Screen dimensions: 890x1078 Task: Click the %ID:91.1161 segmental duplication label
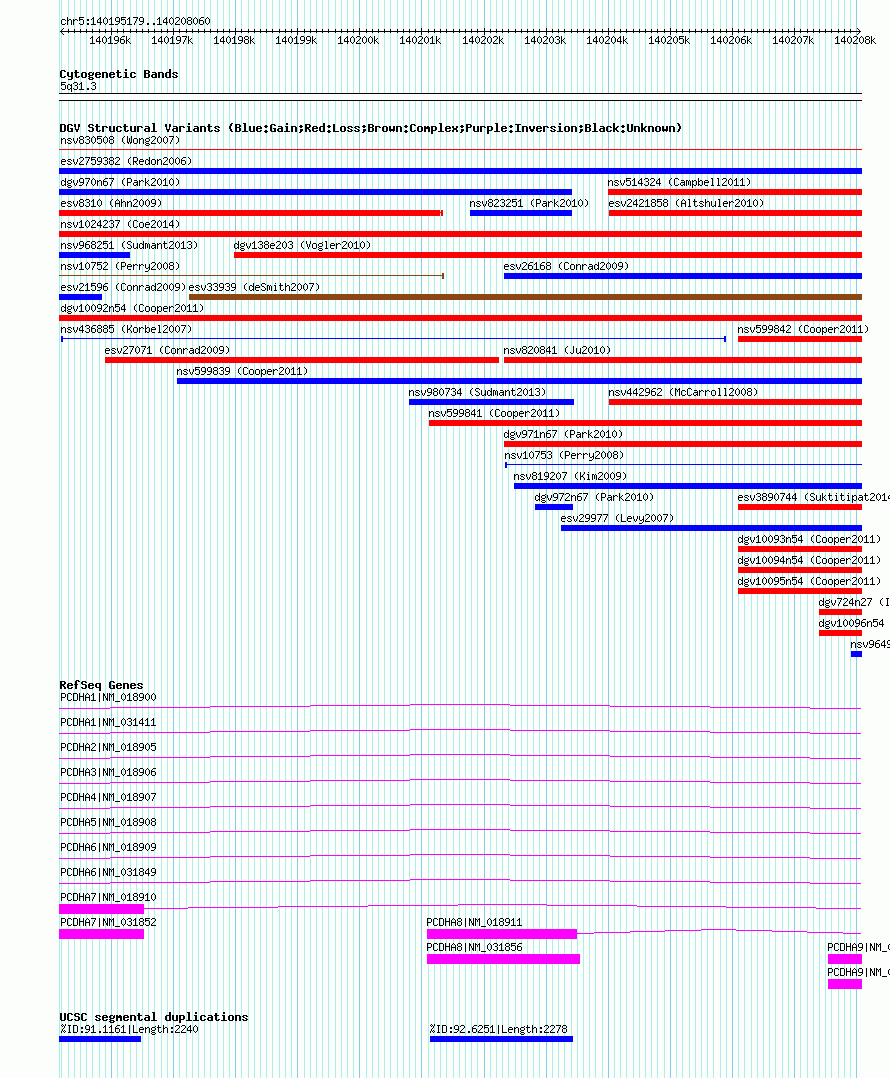pyautogui.click(x=129, y=1029)
